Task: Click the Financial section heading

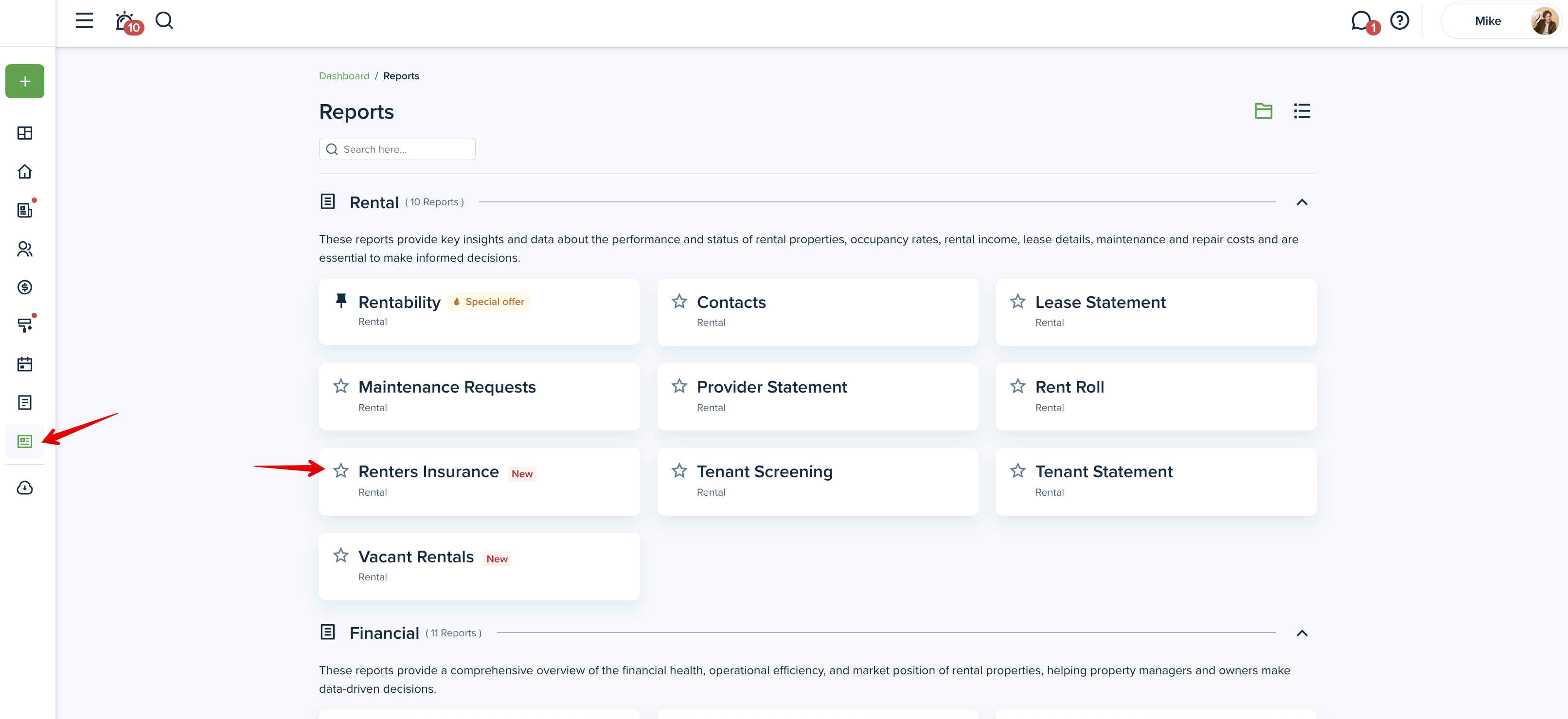Action: point(384,633)
